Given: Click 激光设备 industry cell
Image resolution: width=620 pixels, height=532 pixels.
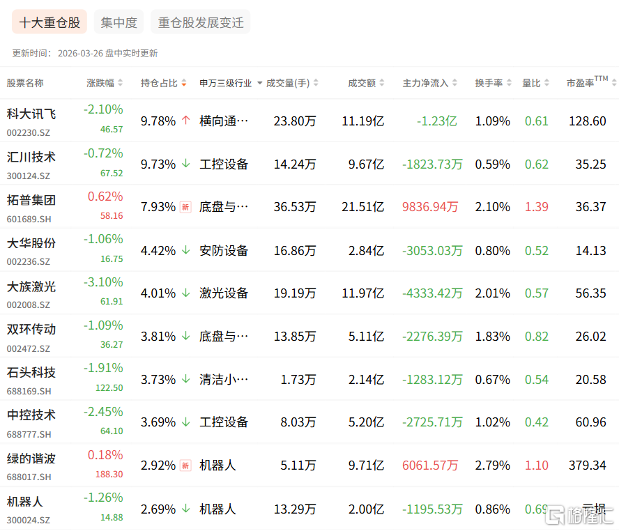Looking at the screenshot, I should pos(224,293).
